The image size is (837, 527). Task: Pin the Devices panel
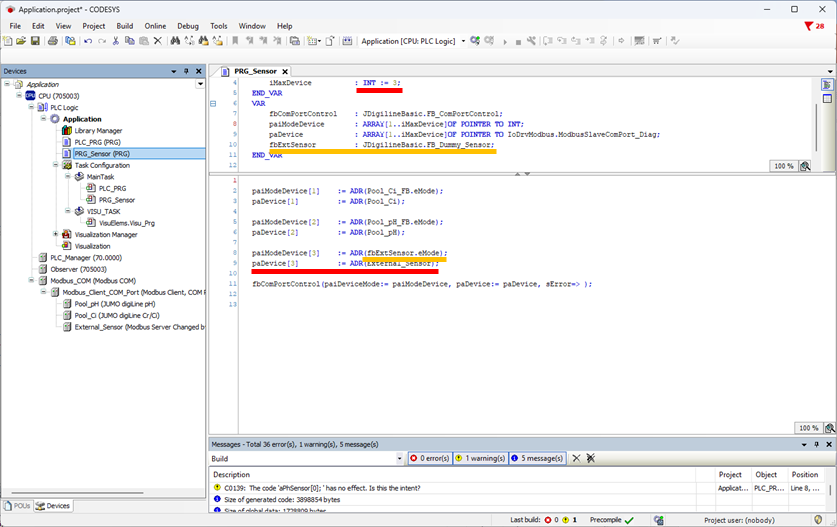click(x=186, y=71)
